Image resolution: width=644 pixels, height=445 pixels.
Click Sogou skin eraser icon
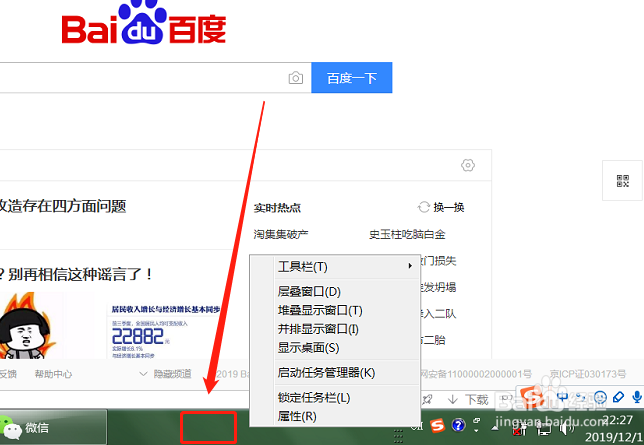pos(618,397)
